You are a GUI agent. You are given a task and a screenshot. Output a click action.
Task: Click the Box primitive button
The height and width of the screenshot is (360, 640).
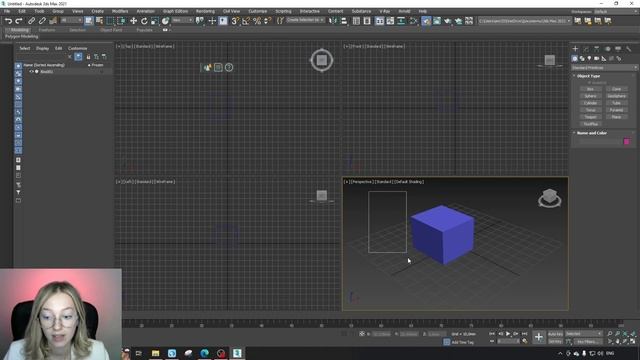click(590, 89)
